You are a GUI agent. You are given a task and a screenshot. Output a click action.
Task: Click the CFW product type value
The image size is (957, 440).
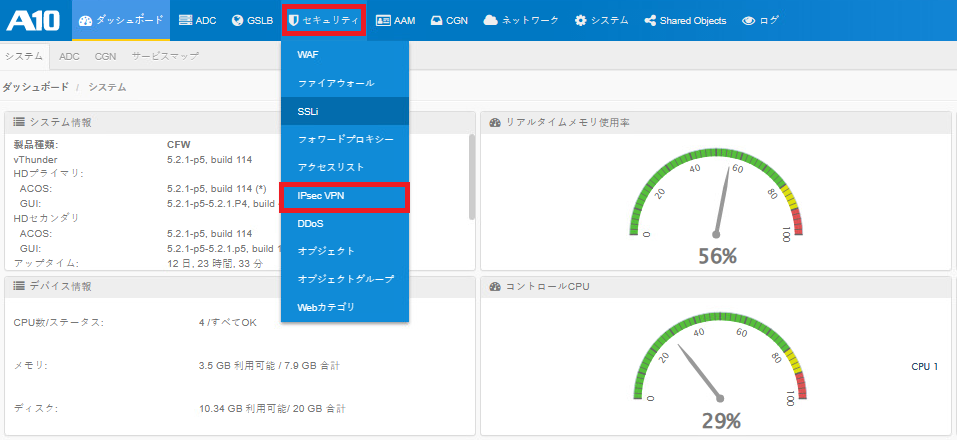point(179,145)
